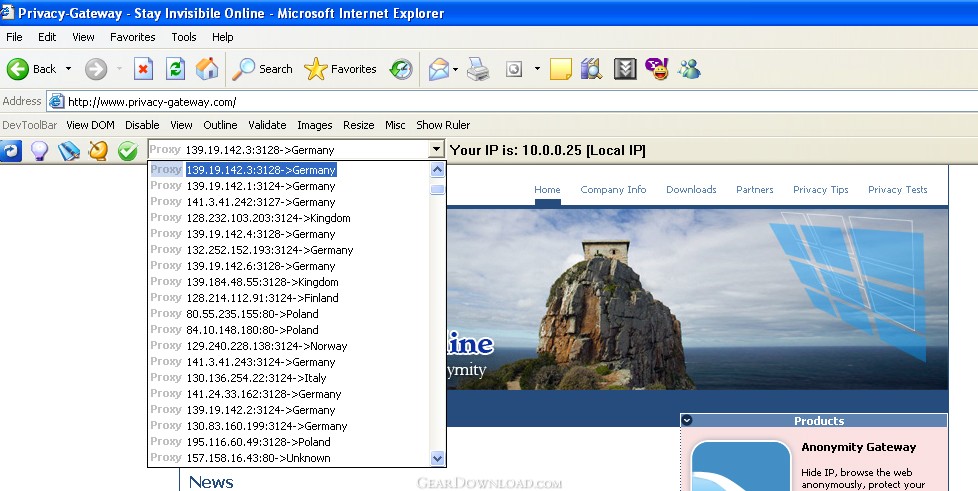Print the page using printer icon
Image resolution: width=978 pixels, height=491 pixels.
[478, 69]
